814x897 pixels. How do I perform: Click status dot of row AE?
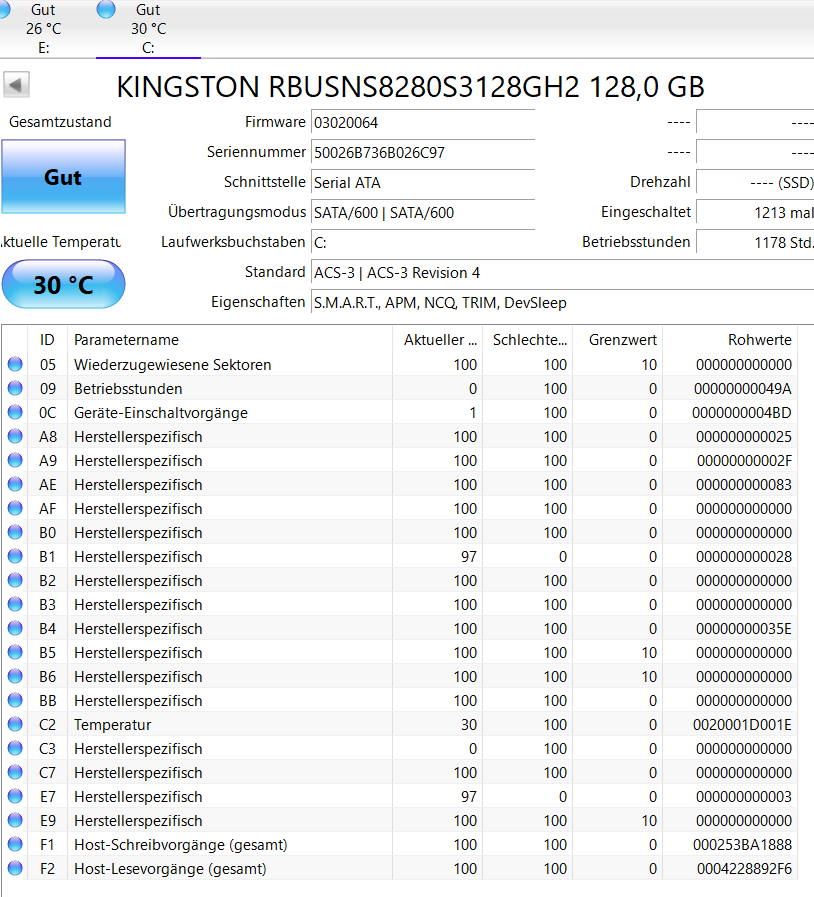tap(15, 484)
